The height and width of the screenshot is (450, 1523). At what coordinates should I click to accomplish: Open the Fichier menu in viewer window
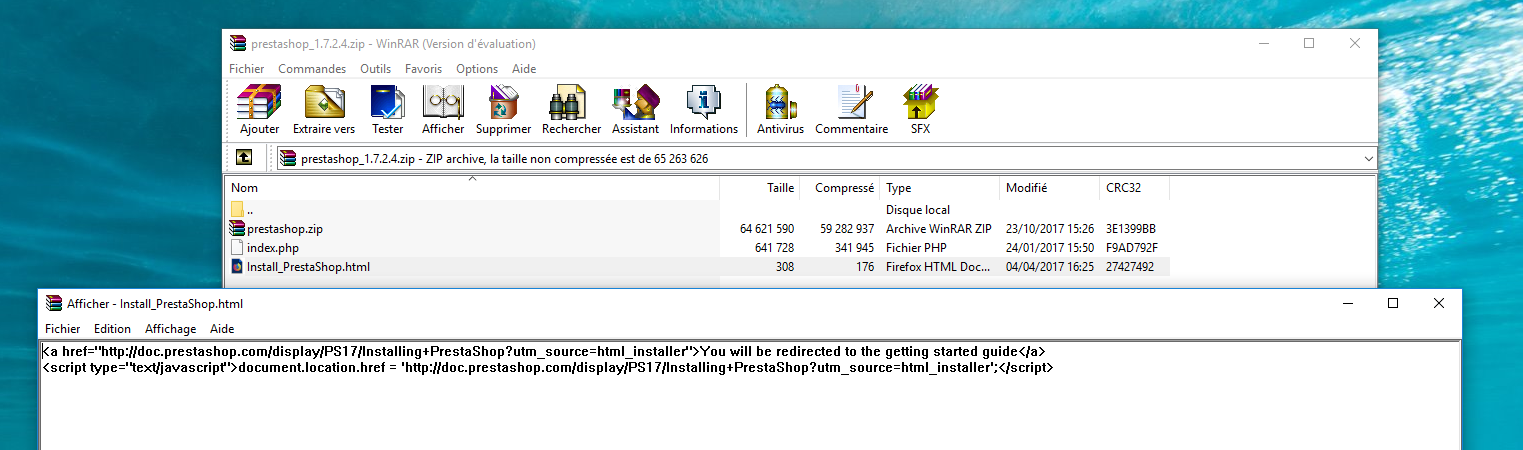[63, 328]
